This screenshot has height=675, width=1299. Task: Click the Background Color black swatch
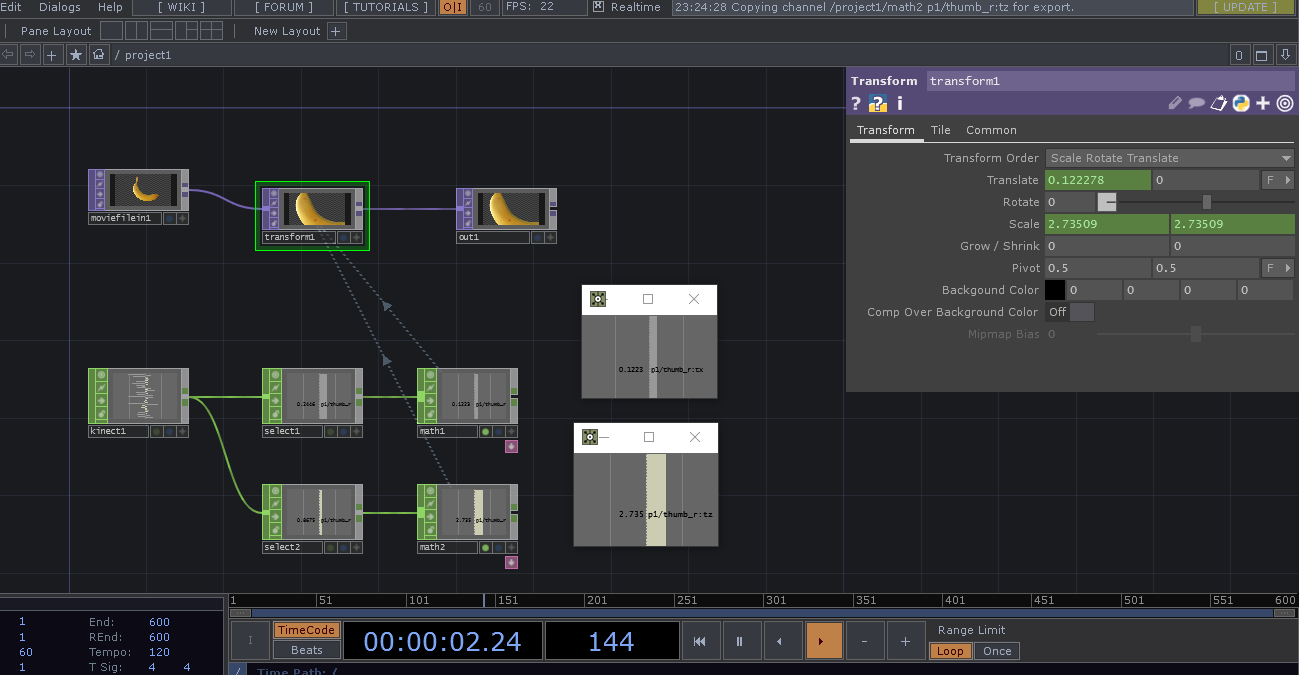(1054, 290)
